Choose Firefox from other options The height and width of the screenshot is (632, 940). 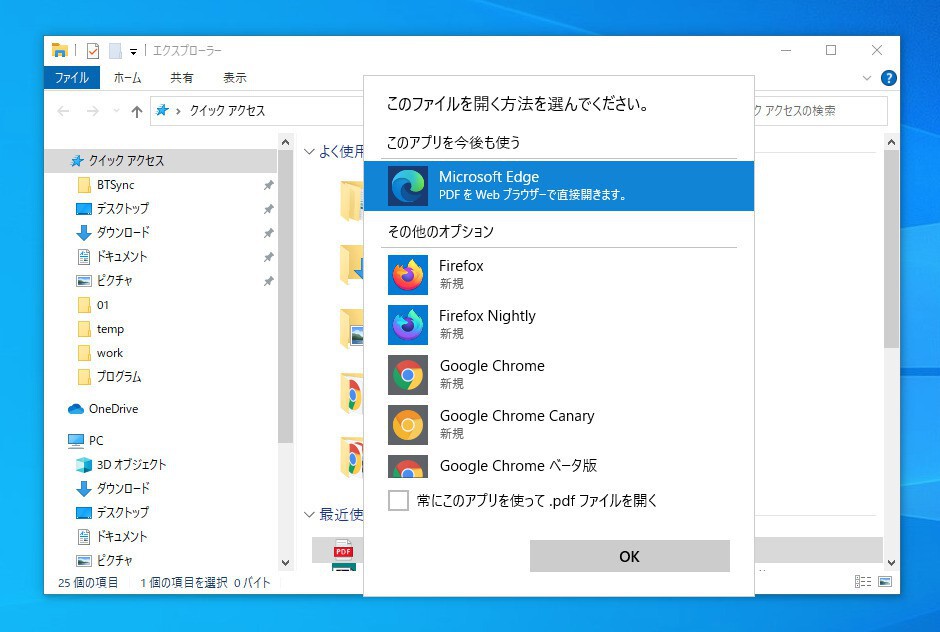(x=559, y=275)
